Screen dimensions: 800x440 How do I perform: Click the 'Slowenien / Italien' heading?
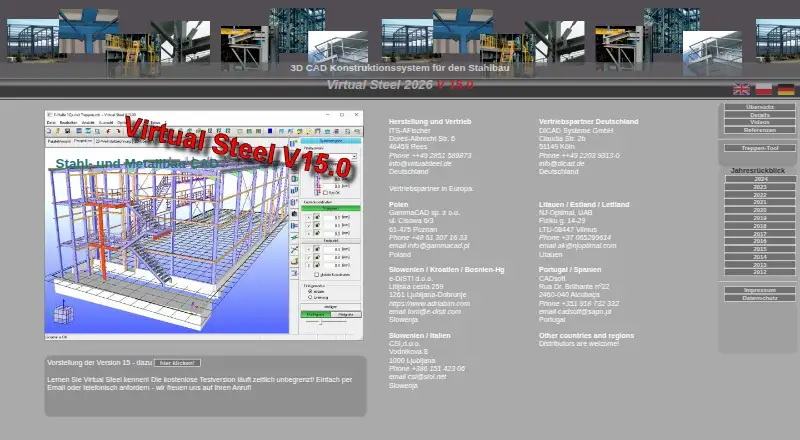coord(419,335)
